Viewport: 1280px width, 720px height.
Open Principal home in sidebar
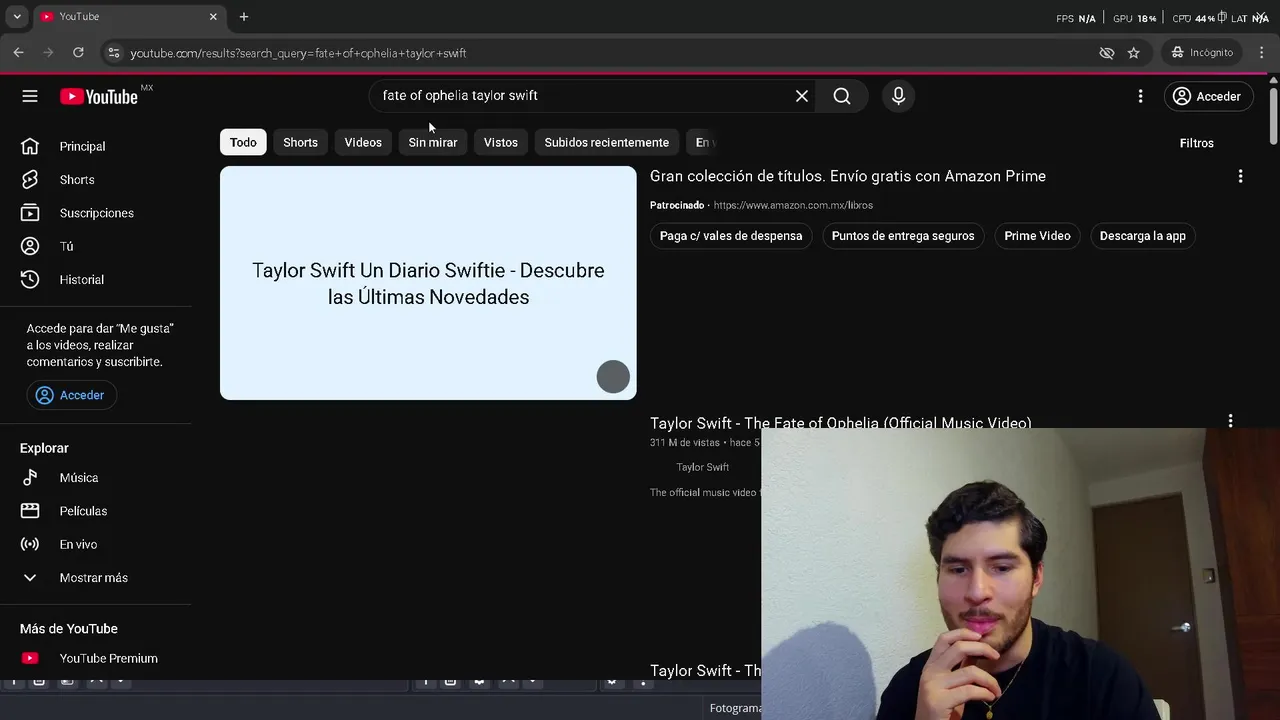tap(95, 146)
